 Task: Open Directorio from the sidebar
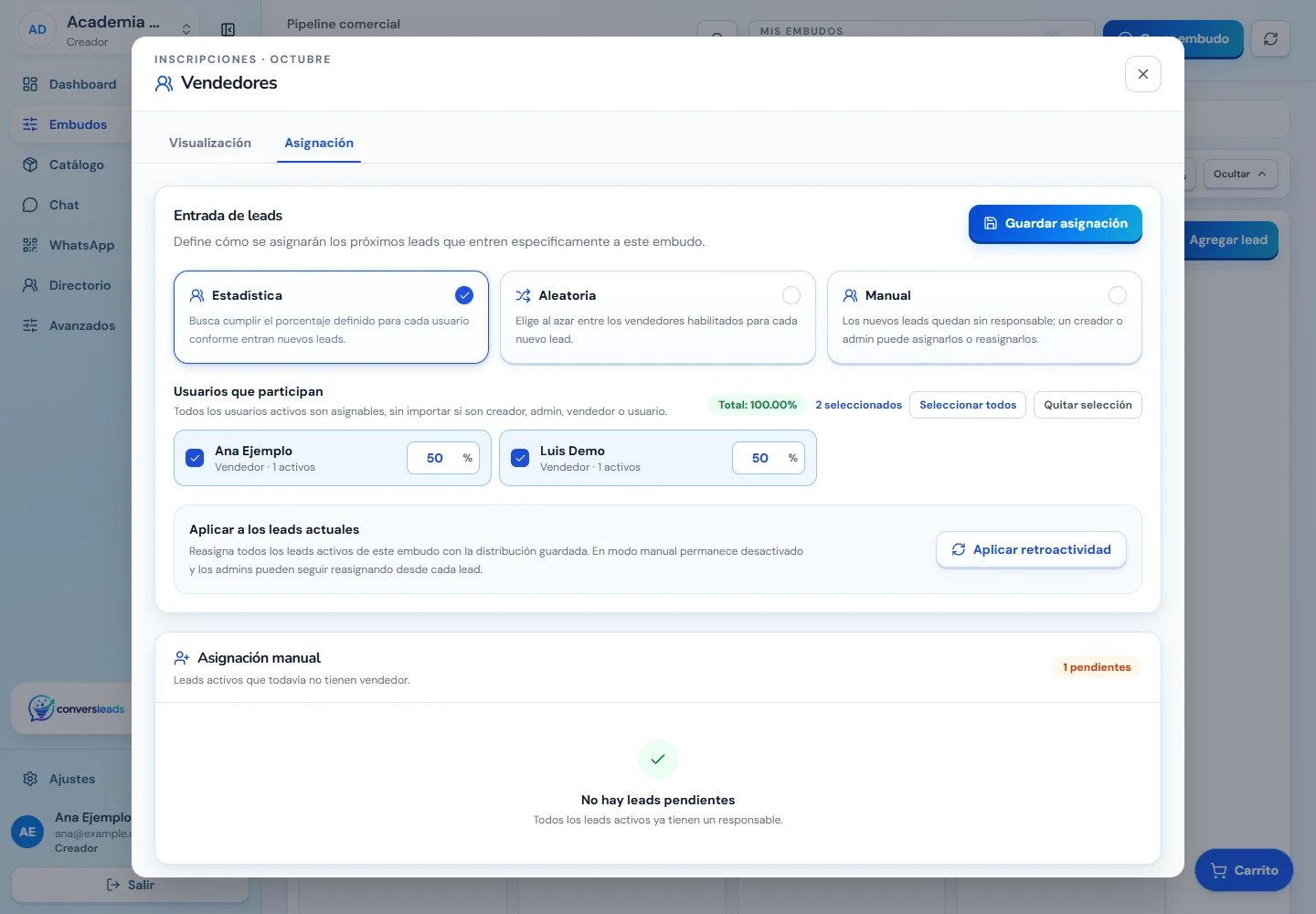69,285
